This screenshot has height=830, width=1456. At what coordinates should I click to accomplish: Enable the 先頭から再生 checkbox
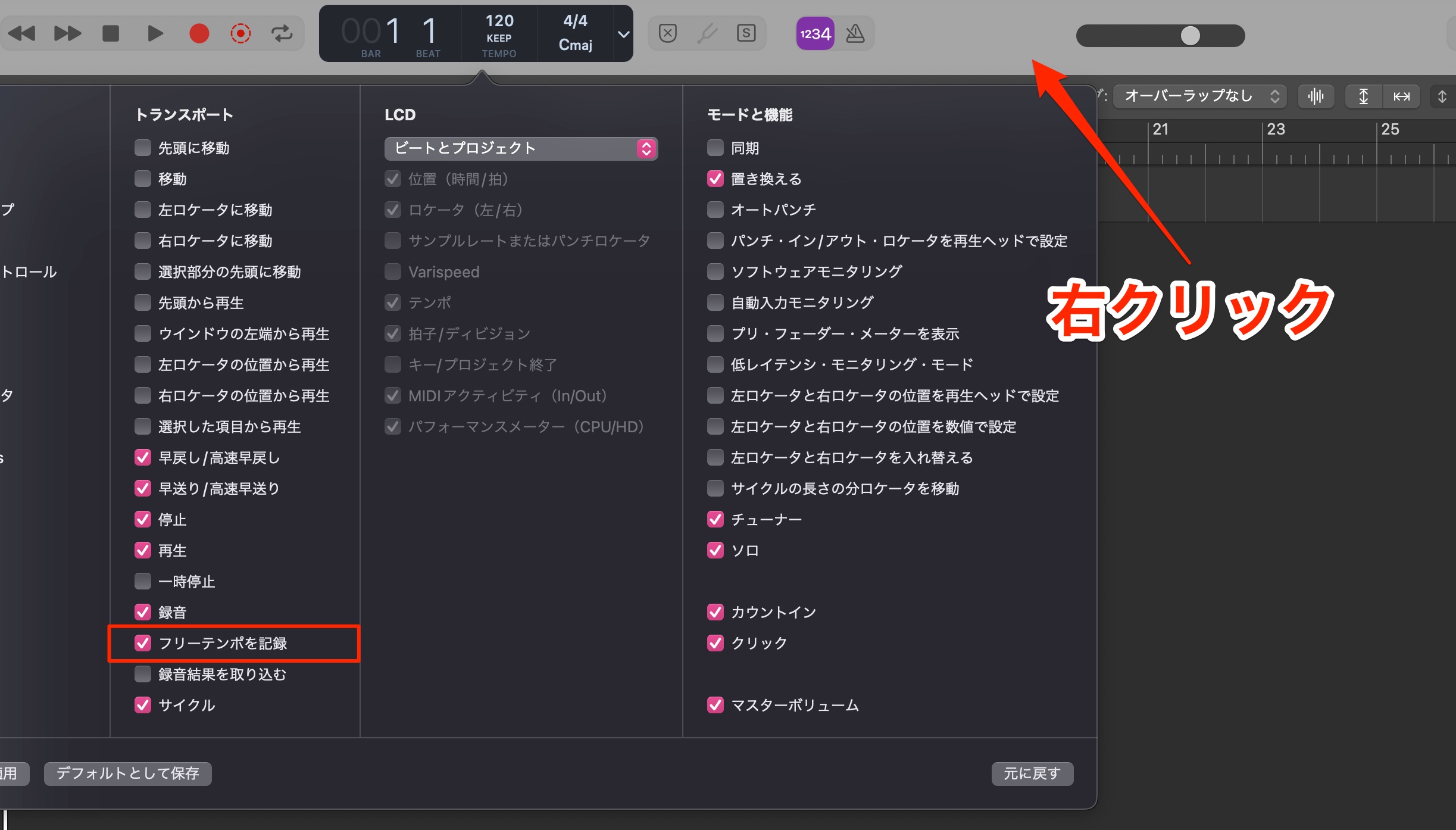tap(143, 302)
